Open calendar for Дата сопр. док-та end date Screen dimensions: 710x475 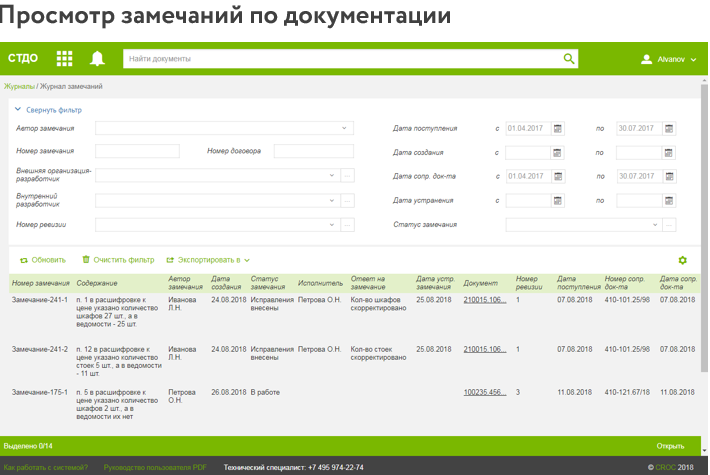pyautogui.click(x=669, y=176)
